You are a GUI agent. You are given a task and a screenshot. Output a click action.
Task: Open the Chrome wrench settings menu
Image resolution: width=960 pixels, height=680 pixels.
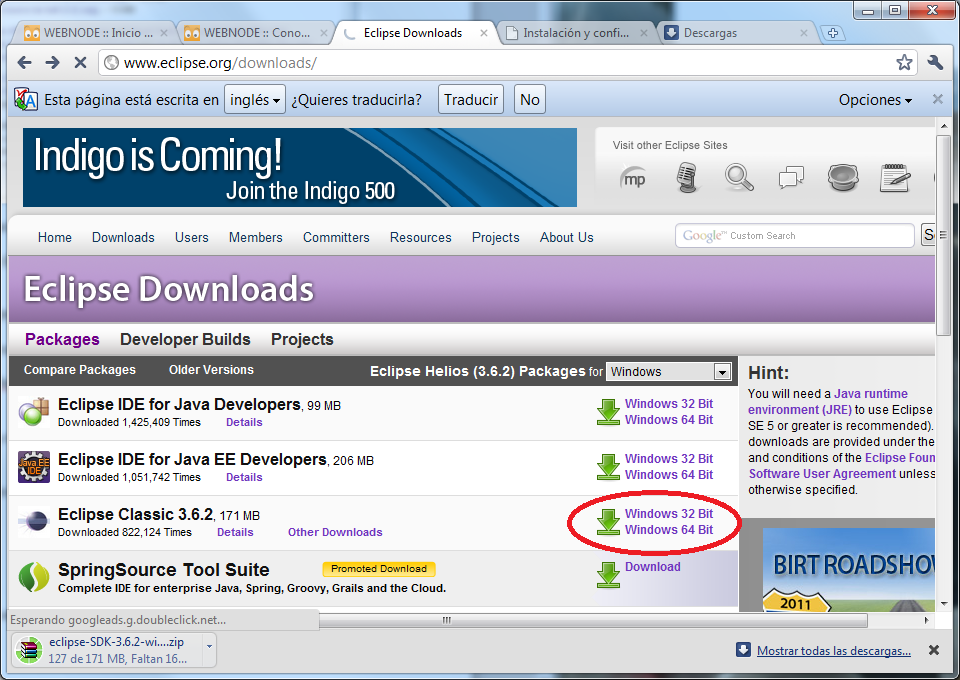pyautogui.click(x=935, y=62)
